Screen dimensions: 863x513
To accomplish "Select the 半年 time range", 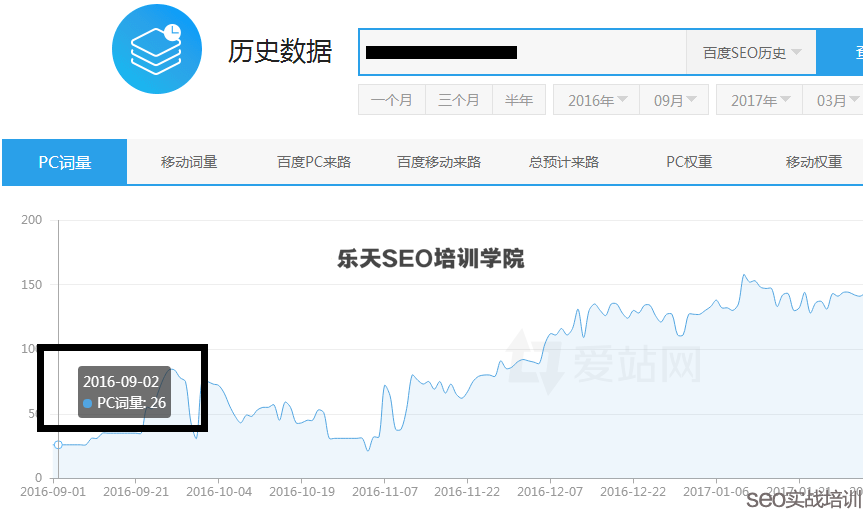I will (x=519, y=100).
